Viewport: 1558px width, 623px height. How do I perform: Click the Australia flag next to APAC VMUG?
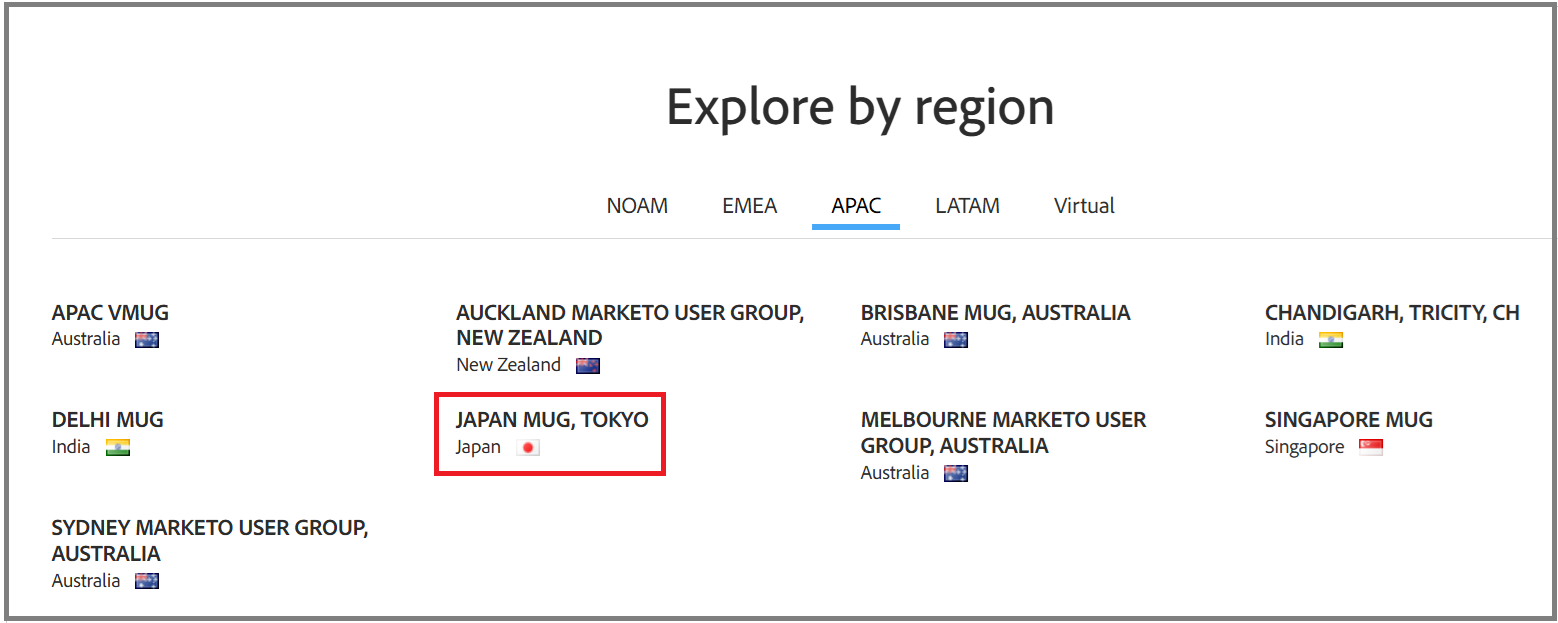point(147,339)
